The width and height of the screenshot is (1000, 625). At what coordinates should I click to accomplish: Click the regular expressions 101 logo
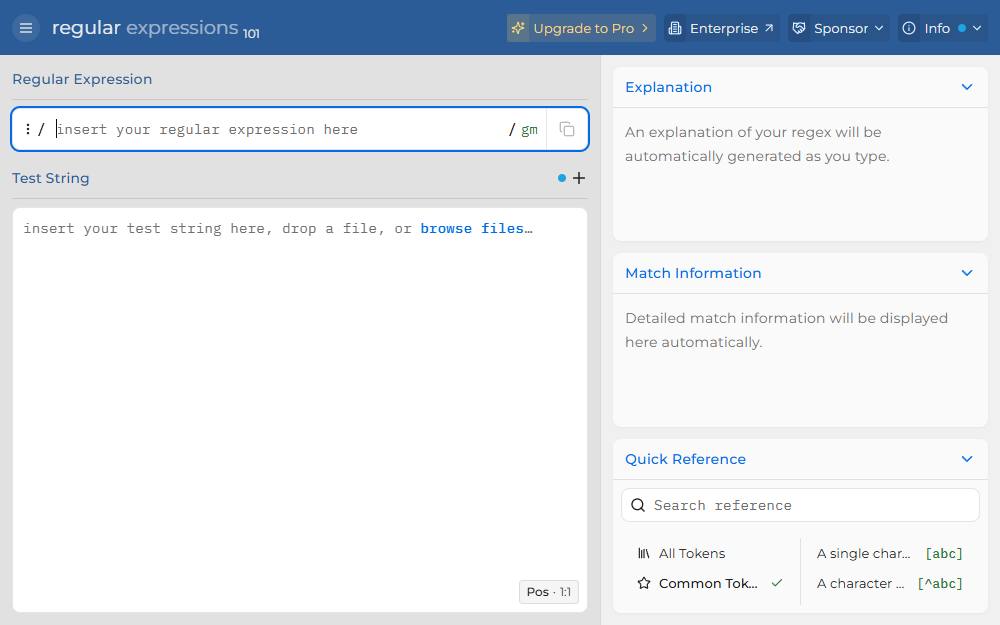(x=156, y=28)
